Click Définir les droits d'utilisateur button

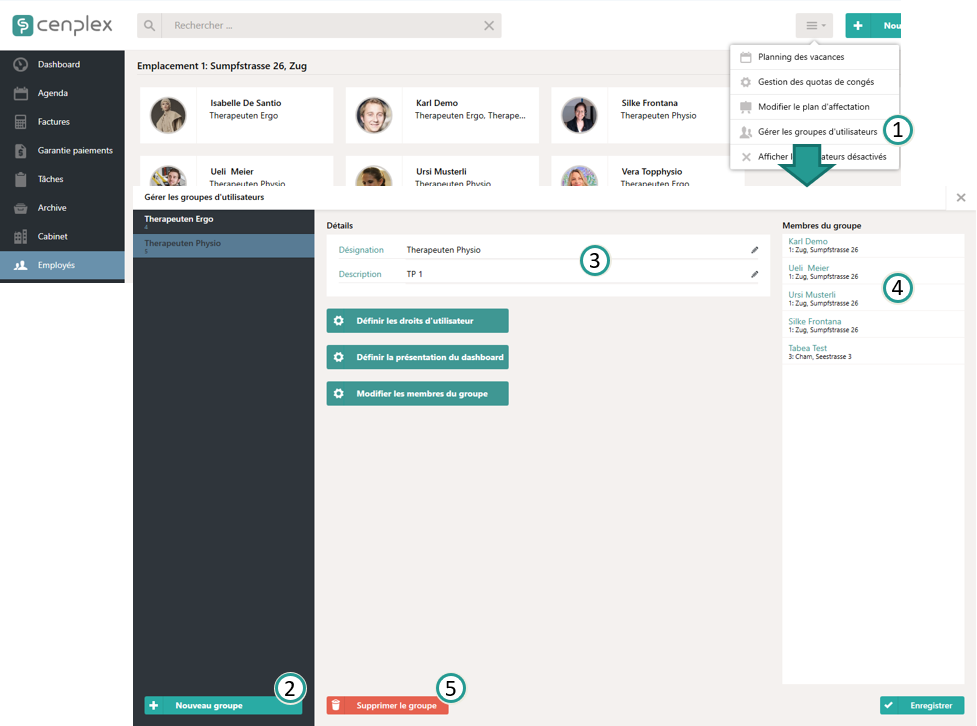pos(417,321)
